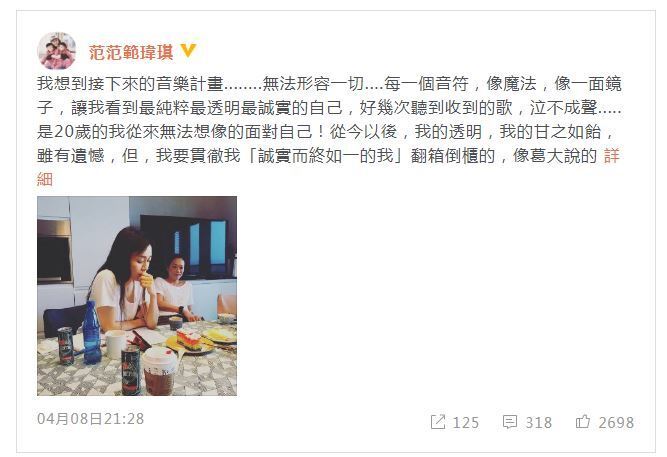Click the username 范范範瑋琪

(x=131, y=52)
